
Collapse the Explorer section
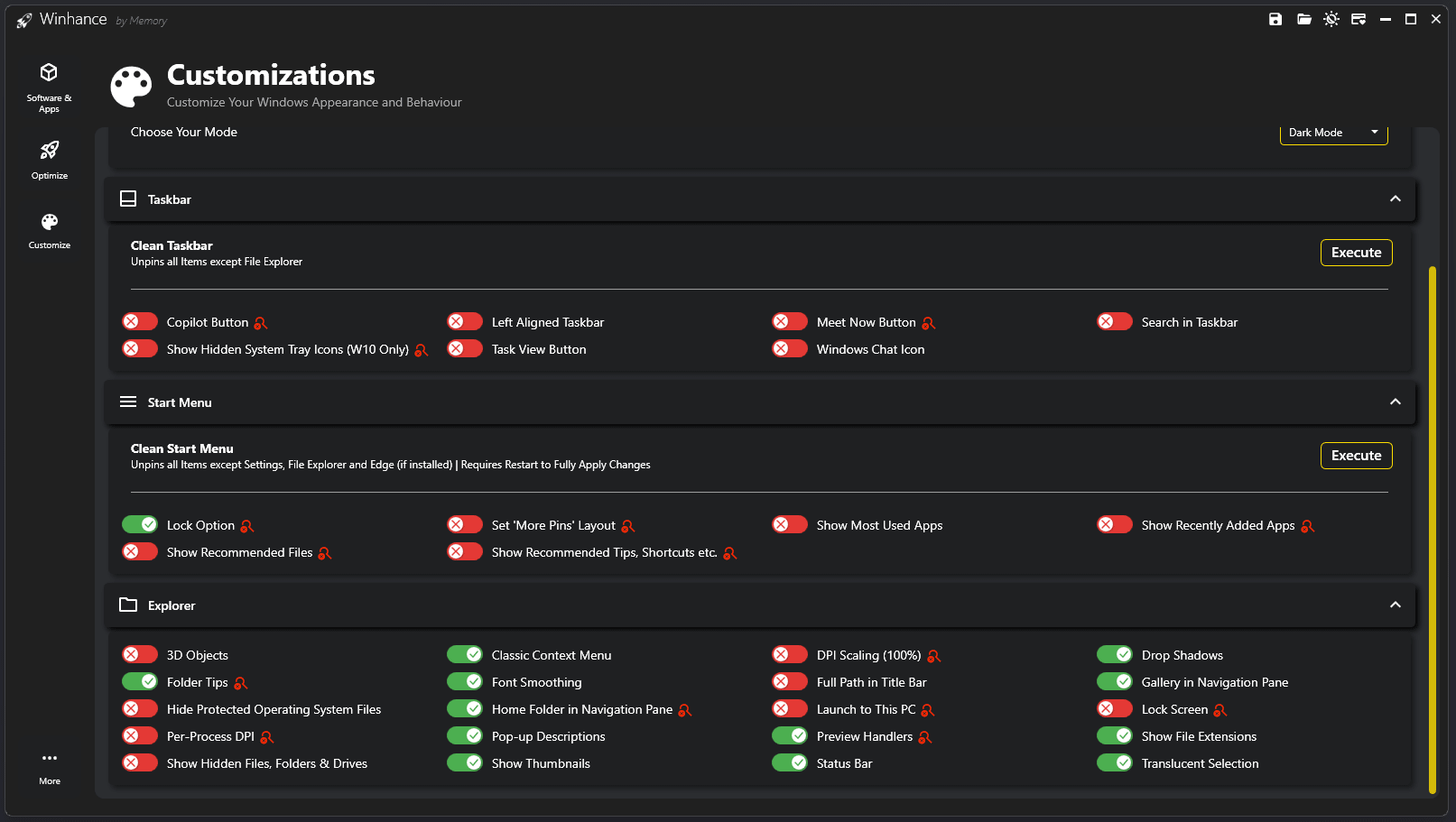coord(1395,605)
